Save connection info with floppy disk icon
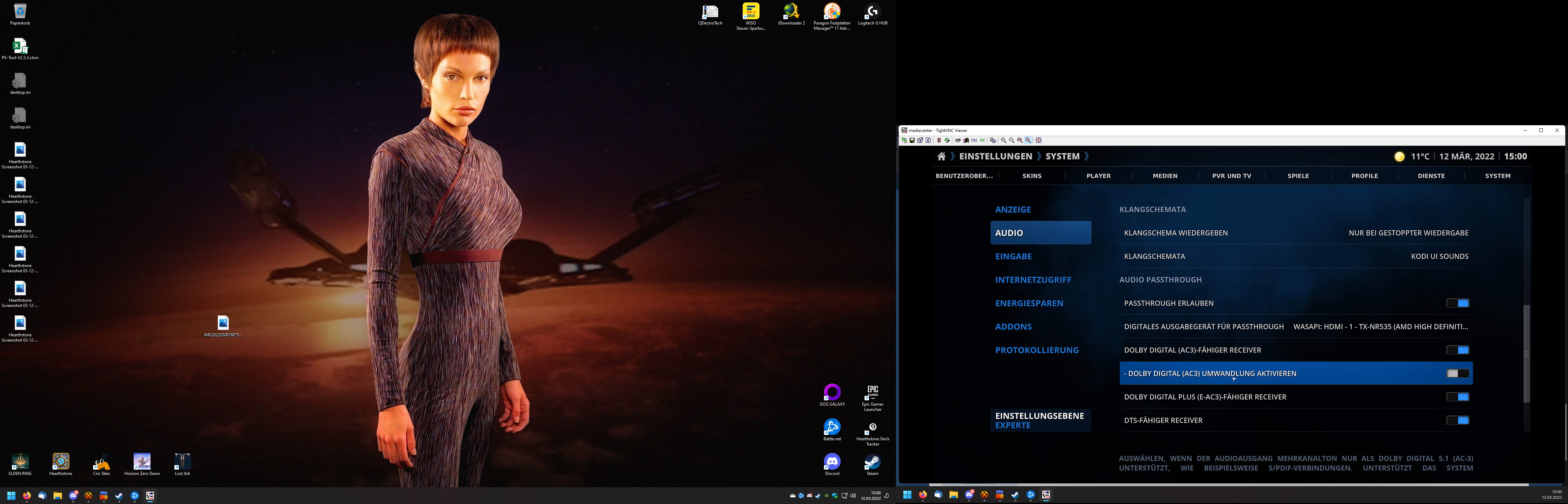This screenshot has width=1568, height=504. (912, 141)
